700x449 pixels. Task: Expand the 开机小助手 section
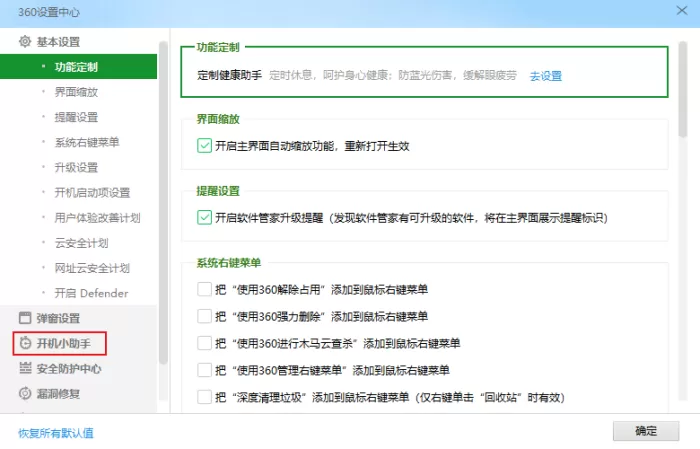coord(63,343)
